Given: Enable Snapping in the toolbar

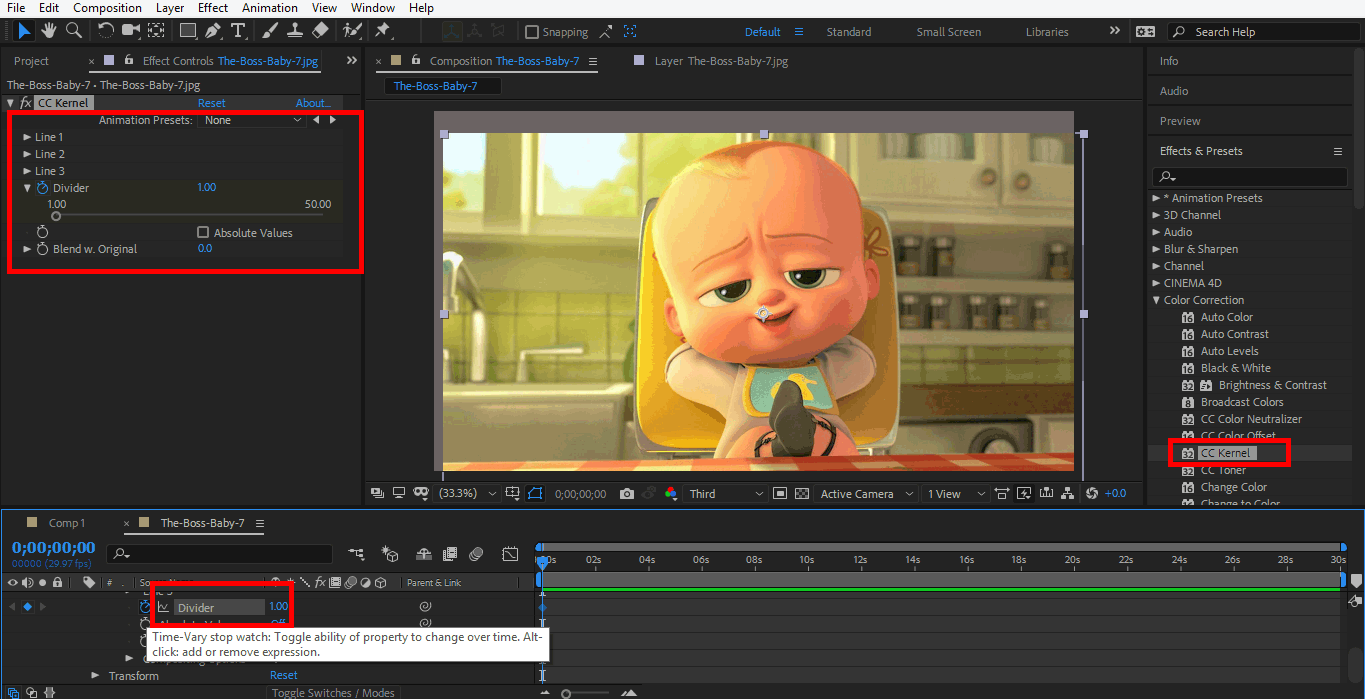Looking at the screenshot, I should pos(531,31).
